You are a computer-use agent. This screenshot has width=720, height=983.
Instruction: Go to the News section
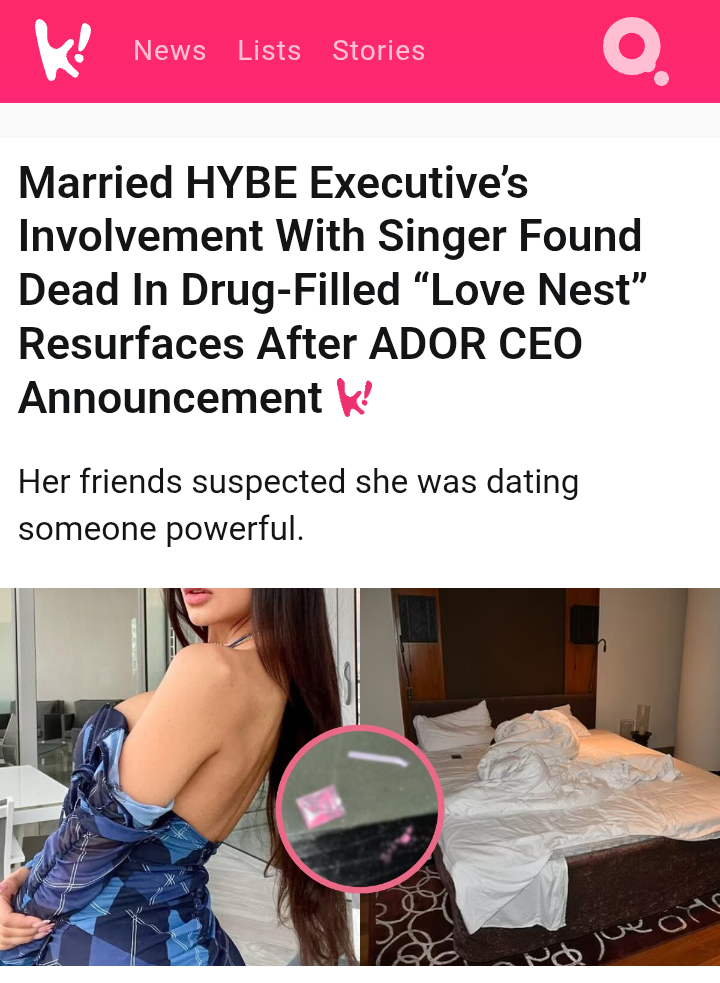click(x=170, y=50)
